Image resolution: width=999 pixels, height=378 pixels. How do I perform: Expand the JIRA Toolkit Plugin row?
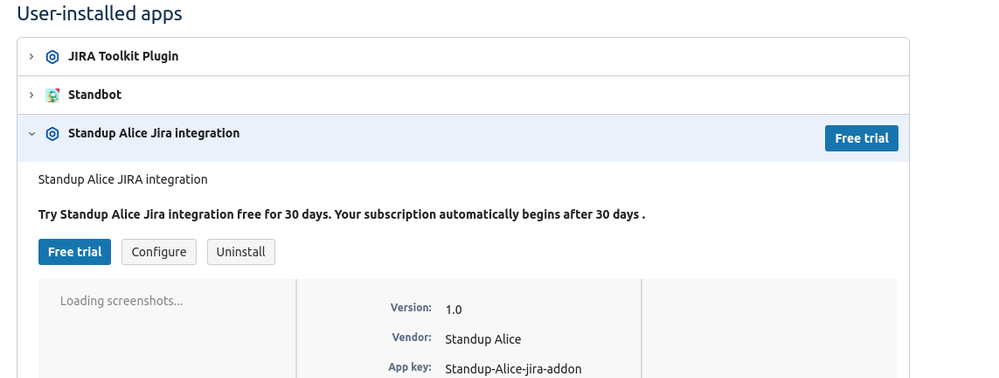[x=31, y=57]
